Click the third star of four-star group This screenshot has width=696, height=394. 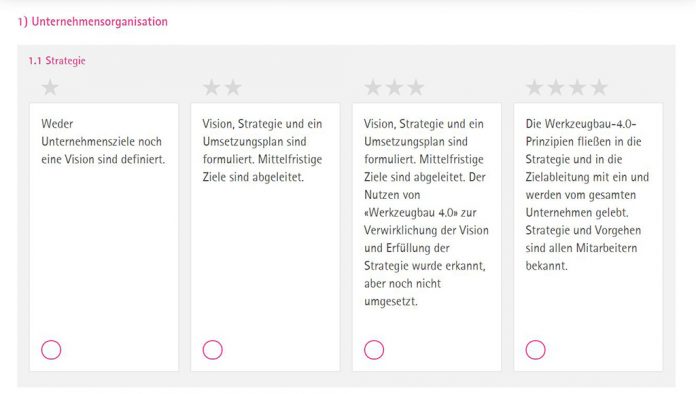[577, 87]
